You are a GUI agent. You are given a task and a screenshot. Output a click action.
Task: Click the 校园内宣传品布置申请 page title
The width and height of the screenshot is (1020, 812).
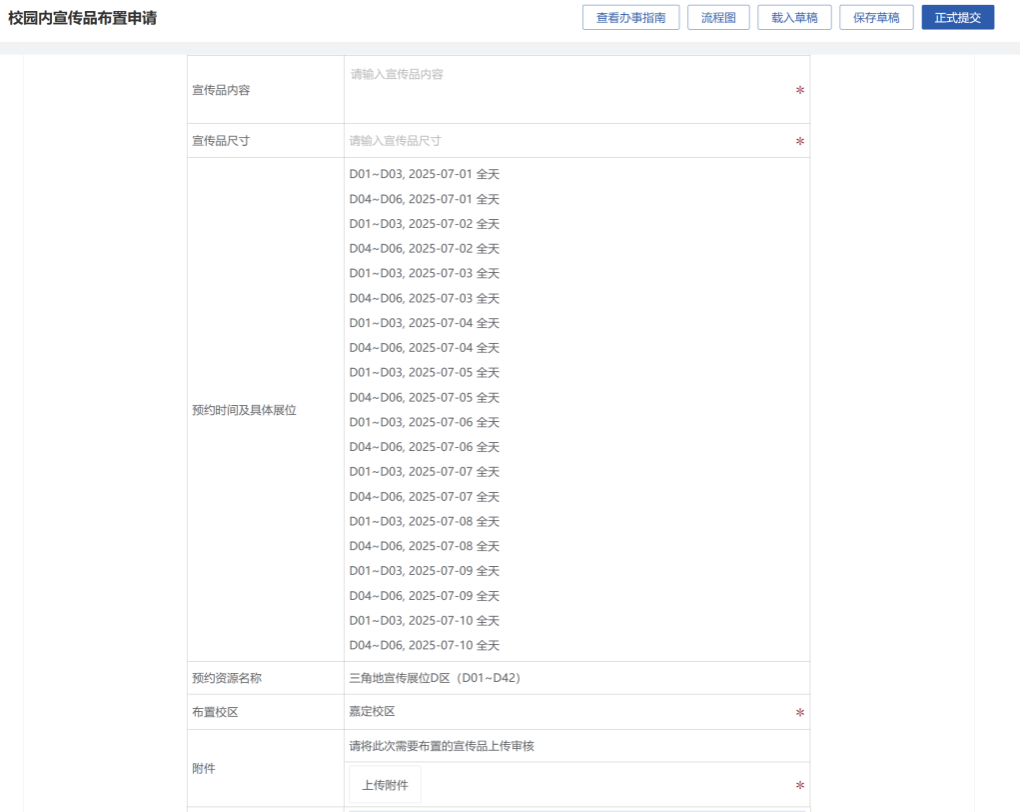click(x=82, y=18)
